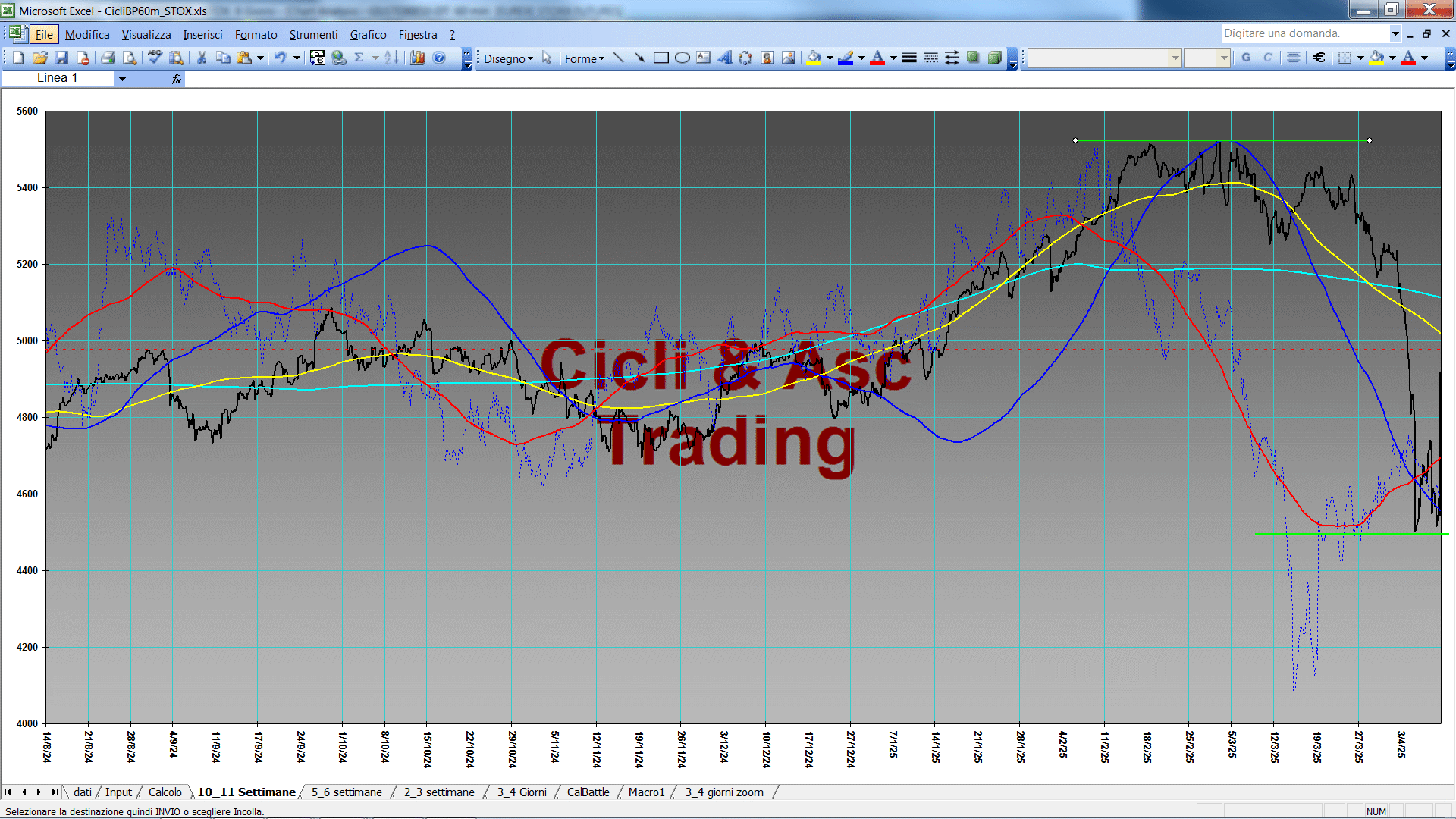Image resolution: width=1456 pixels, height=819 pixels.
Task: Select the Oval drawing tool
Action: [682, 58]
